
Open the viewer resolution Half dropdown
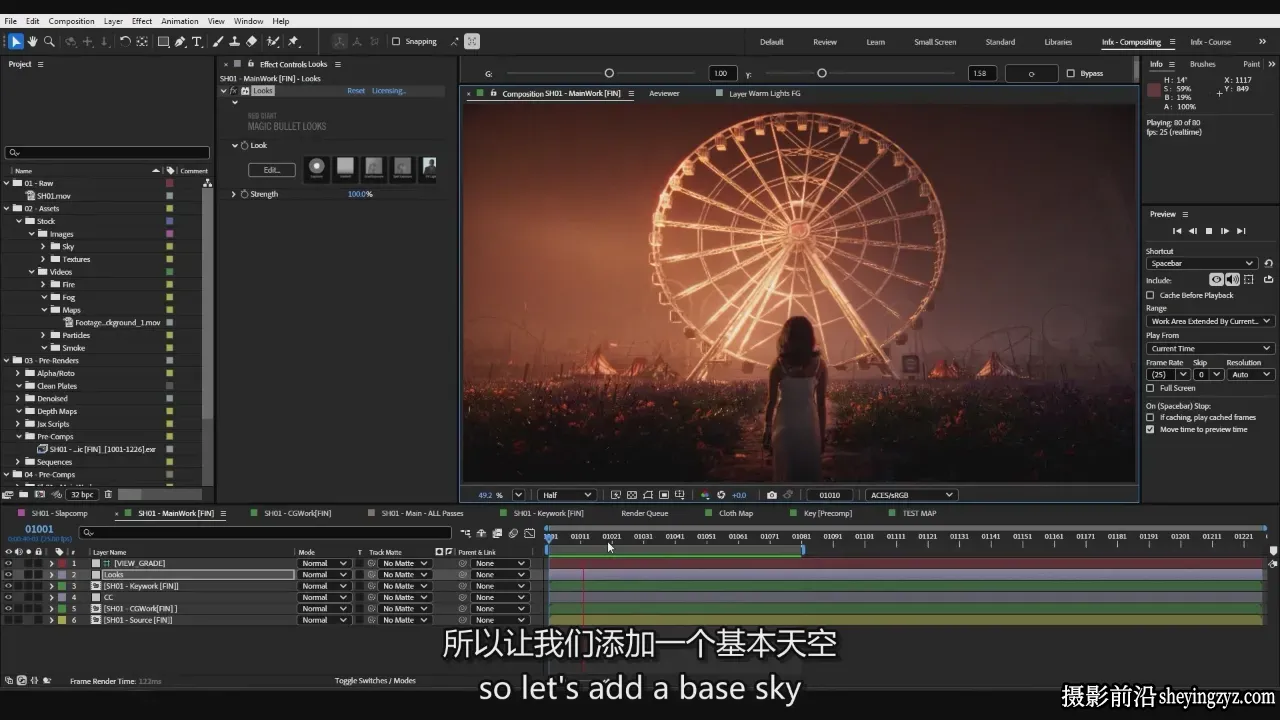566,495
